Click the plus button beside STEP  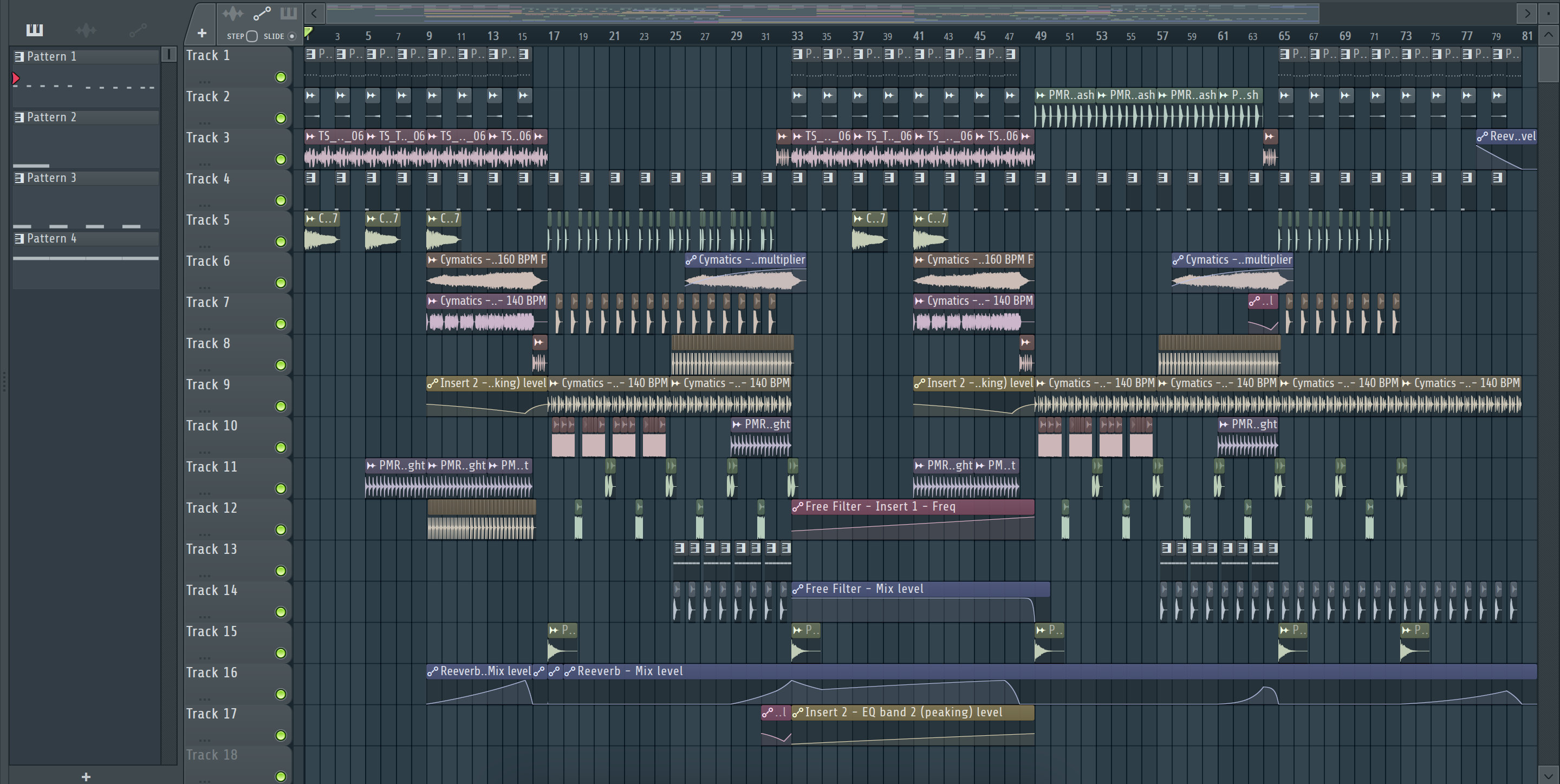202,33
